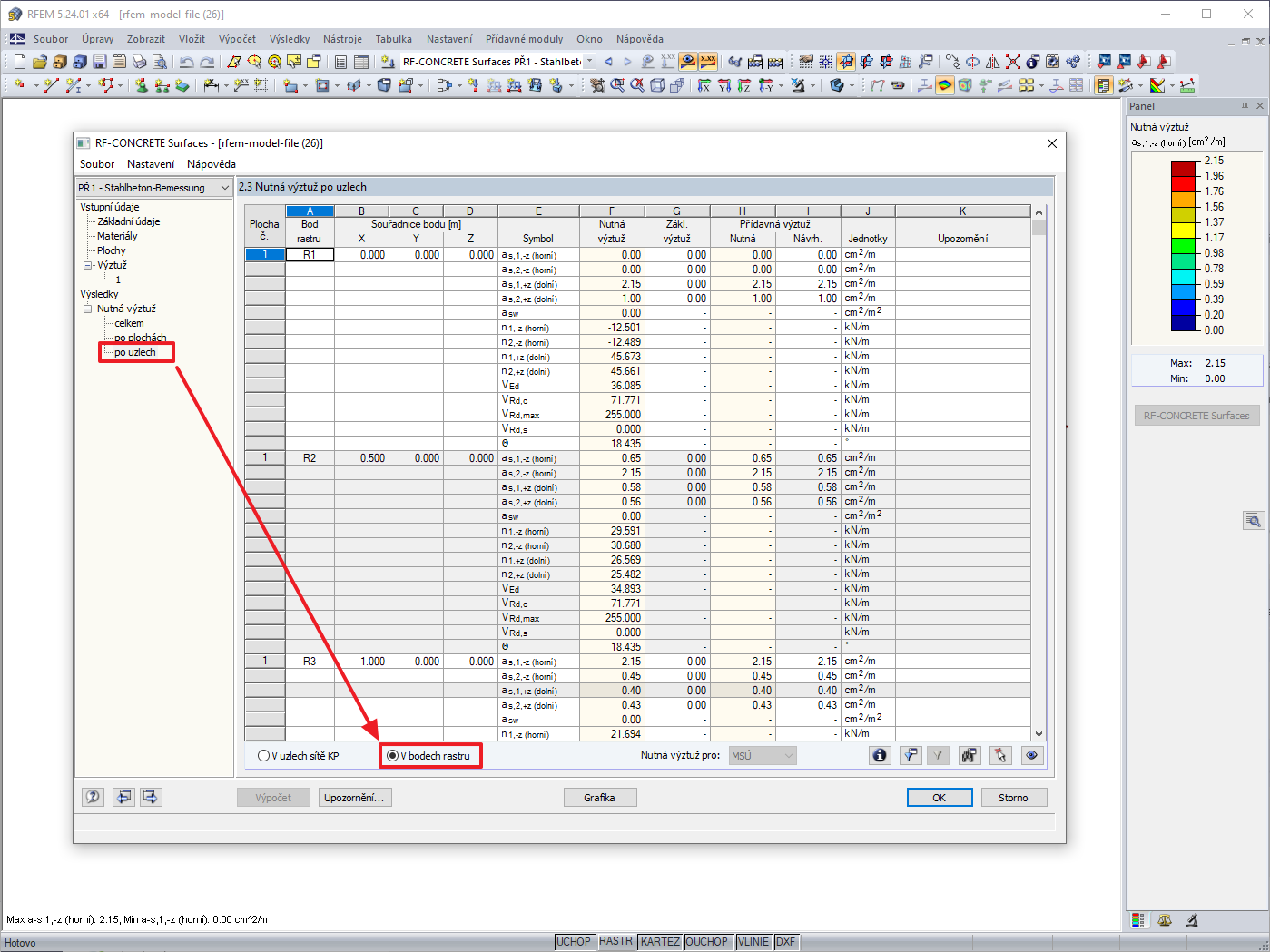The image size is (1270, 952).
Task: Select 'Materiály' in navigator tree
Action: click(117, 236)
